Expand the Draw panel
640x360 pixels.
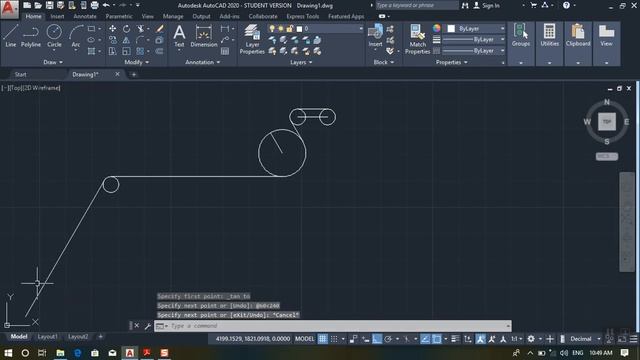click(53, 62)
